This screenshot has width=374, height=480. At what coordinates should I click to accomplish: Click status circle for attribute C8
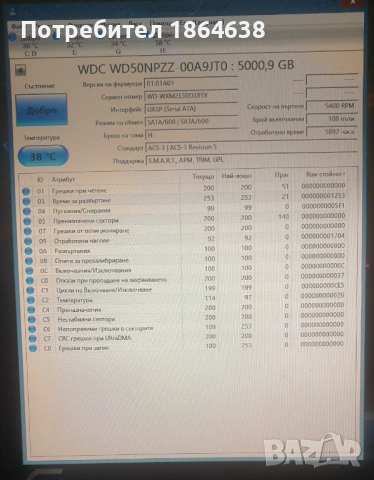(x=33, y=348)
